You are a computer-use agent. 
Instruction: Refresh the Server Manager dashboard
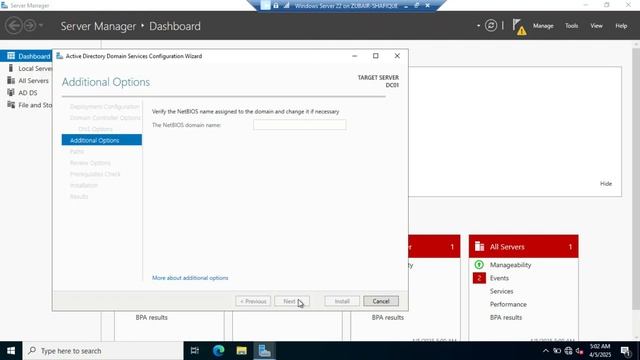point(491,26)
